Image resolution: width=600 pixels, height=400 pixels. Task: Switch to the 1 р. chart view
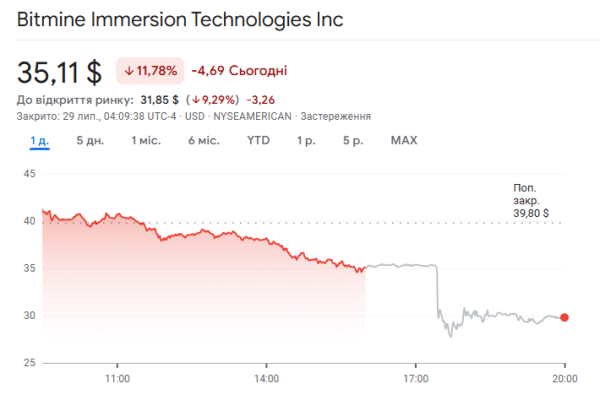[x=306, y=140]
